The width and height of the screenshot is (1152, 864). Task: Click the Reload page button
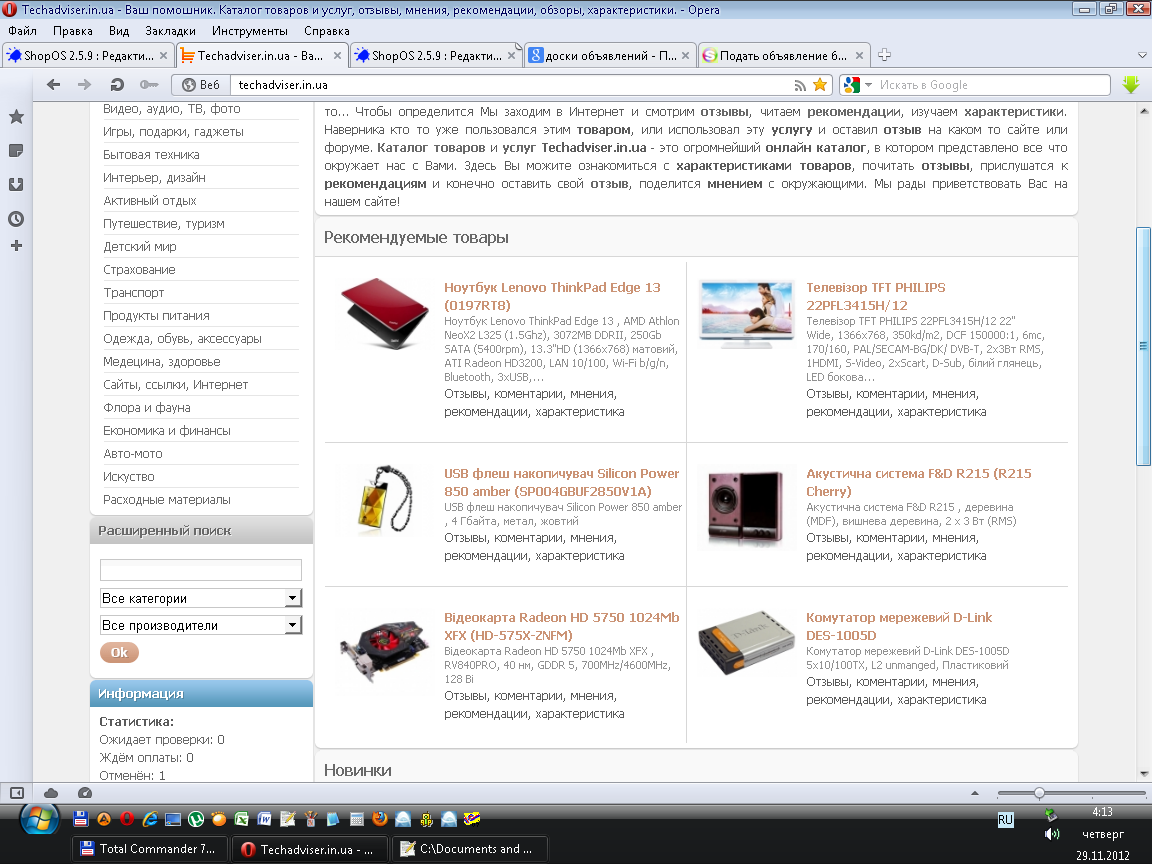117,85
